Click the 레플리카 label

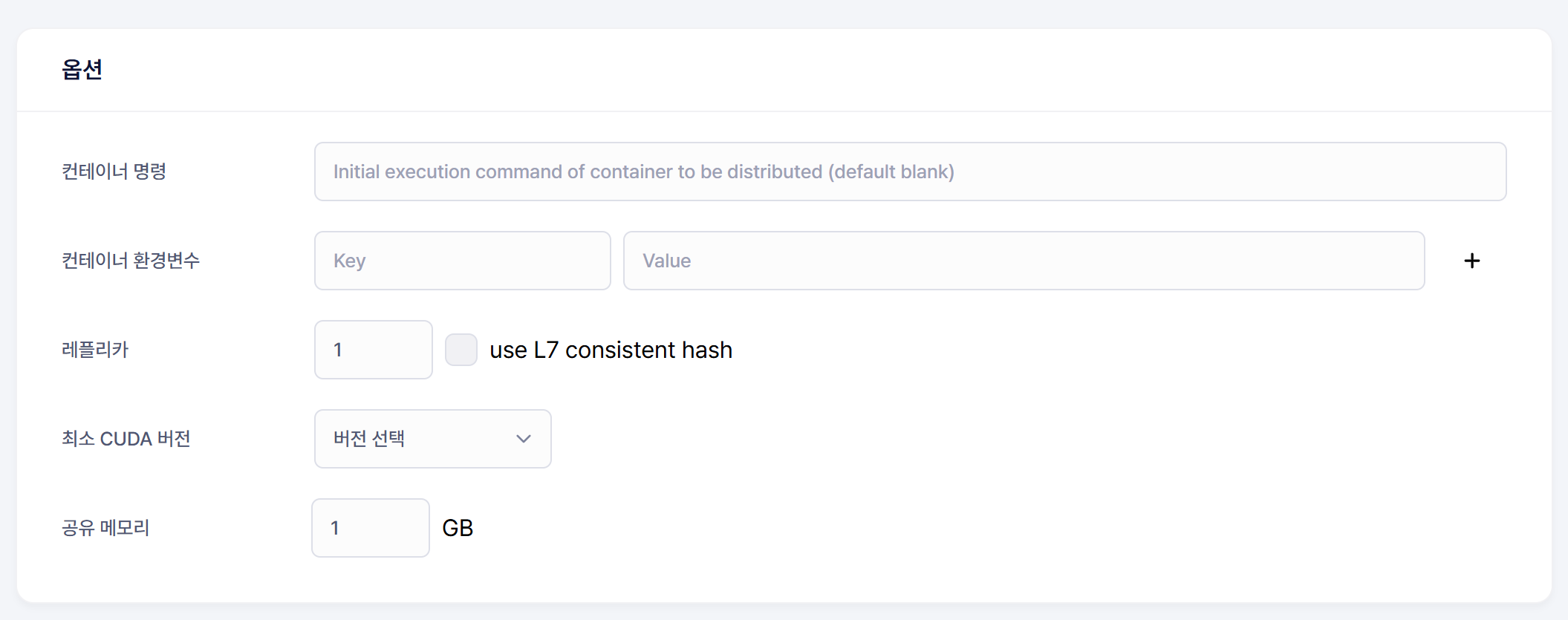(95, 350)
